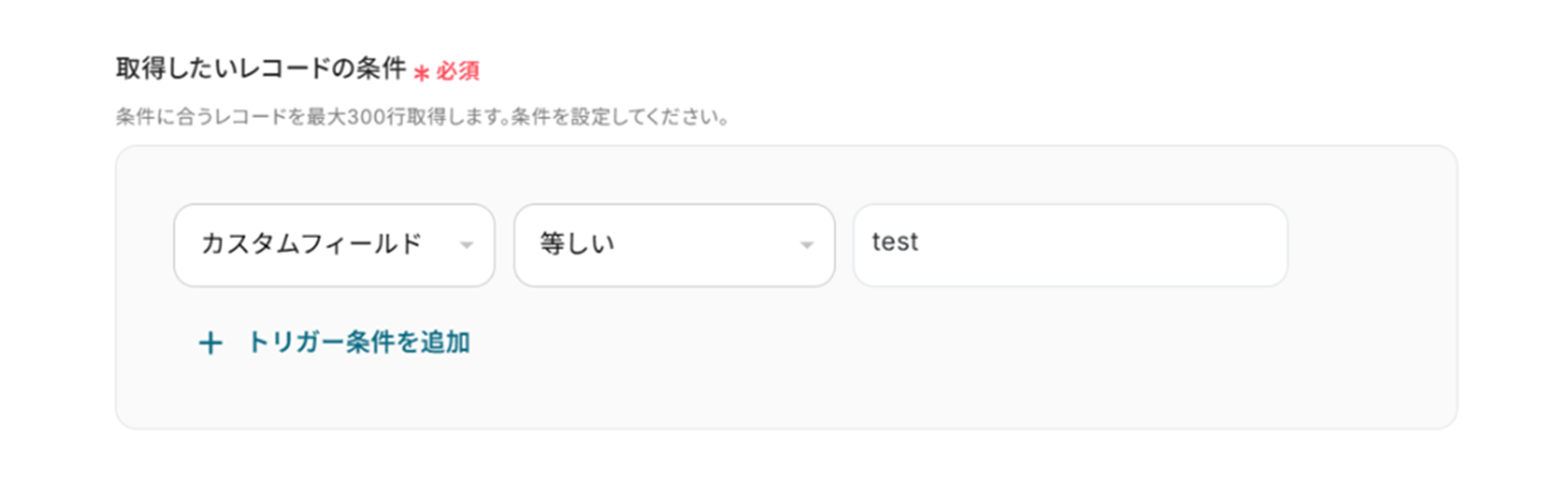The image size is (1568, 494).
Task: Click the 取得したいレコードの条件 heading label
Action: coord(260,69)
